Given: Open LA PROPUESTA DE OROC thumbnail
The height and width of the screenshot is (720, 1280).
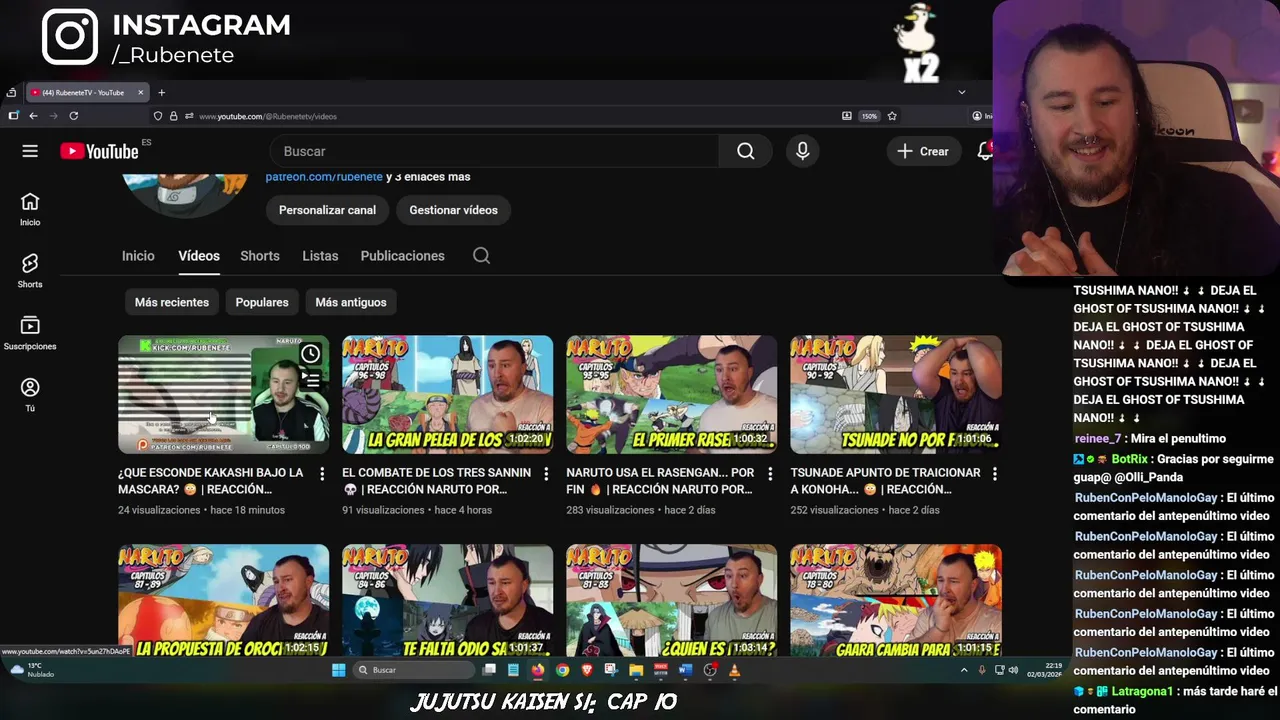Looking at the screenshot, I should tap(223, 600).
